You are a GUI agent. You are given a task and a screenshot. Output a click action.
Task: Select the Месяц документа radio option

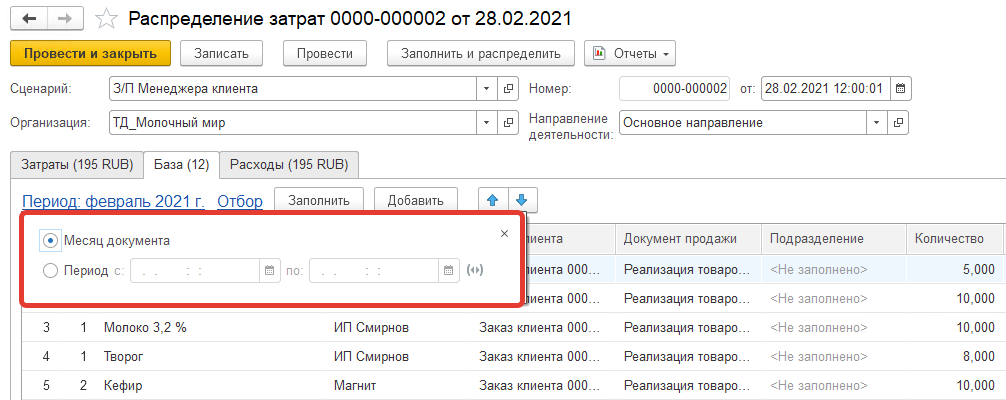(50, 240)
